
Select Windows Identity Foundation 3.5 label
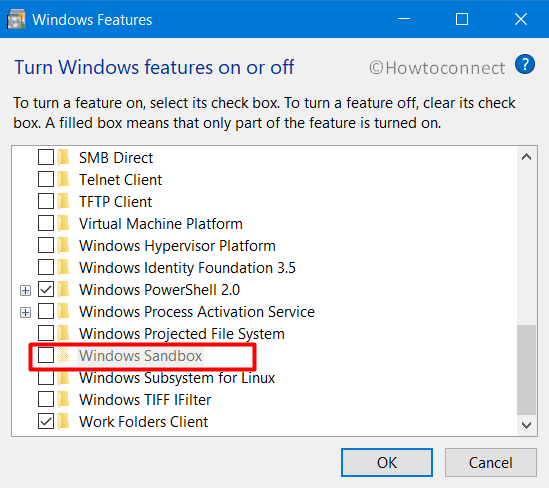point(187,268)
